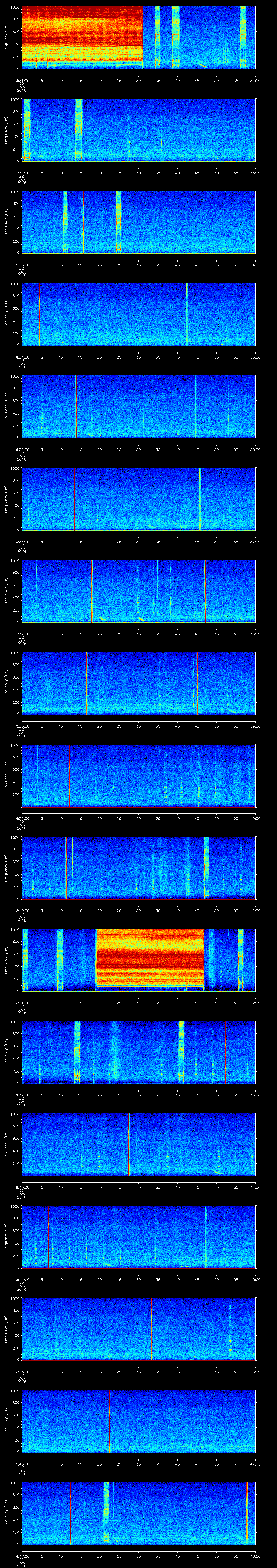Click the '38:00' end time label
Screen dimensions: 277x1568
click(255, 634)
